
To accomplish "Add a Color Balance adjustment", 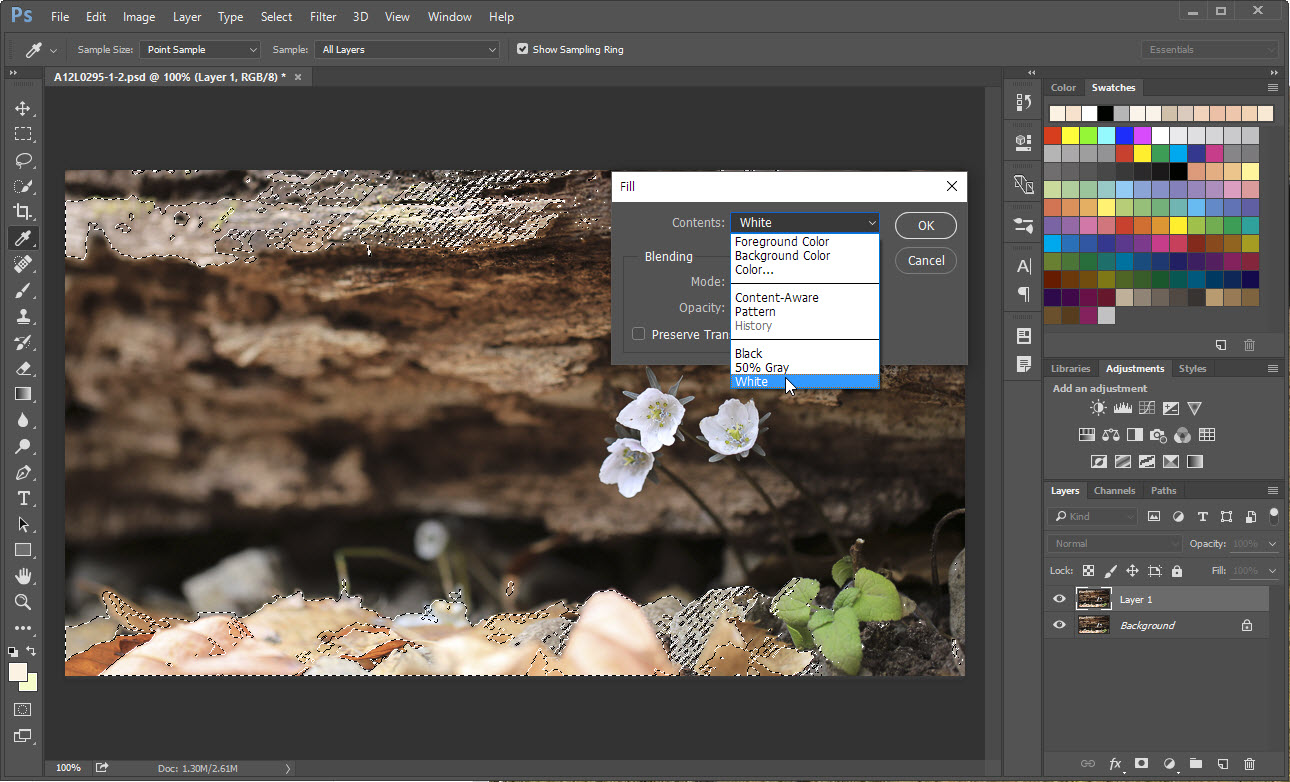I will [x=1110, y=435].
